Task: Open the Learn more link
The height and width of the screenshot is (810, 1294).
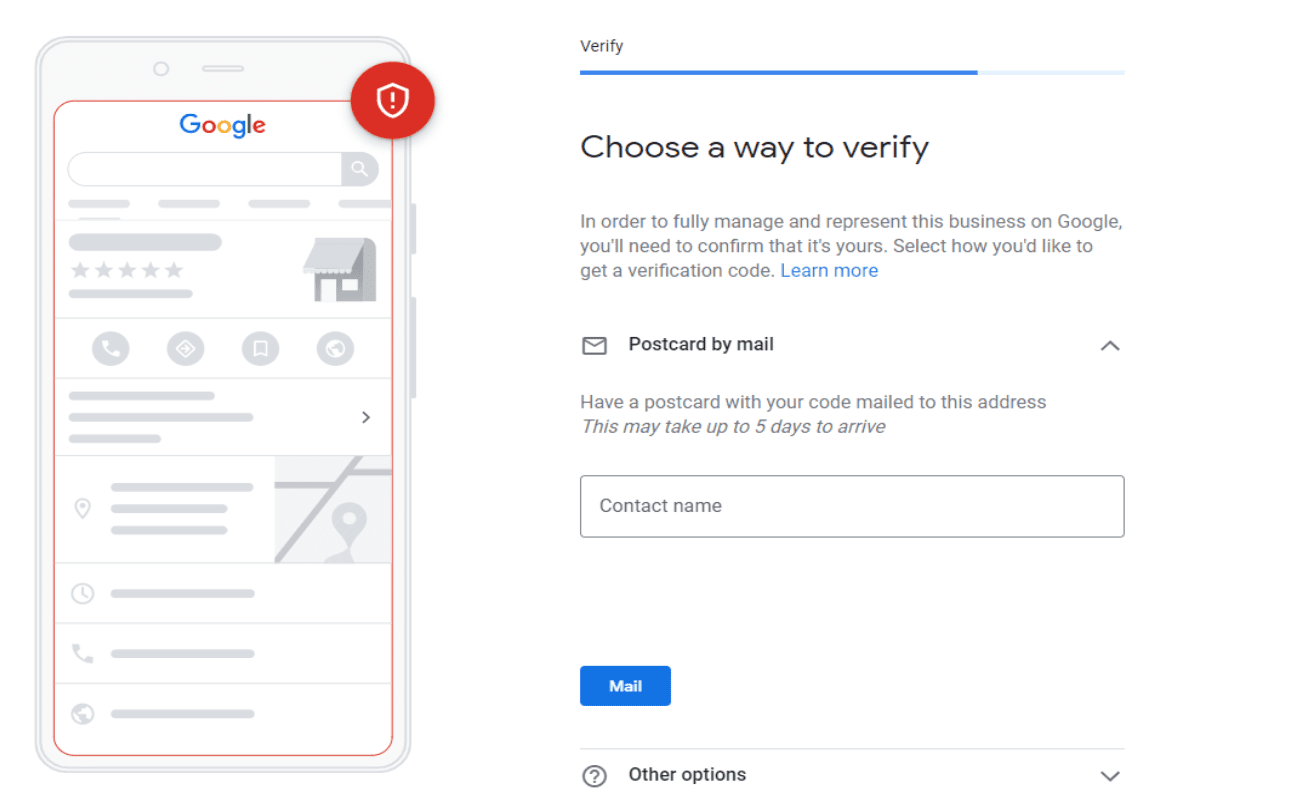Action: tap(829, 270)
